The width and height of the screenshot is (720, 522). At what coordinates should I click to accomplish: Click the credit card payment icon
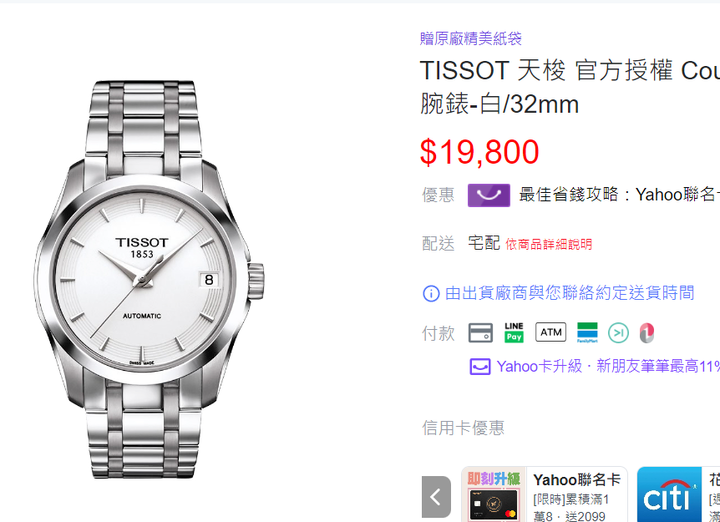(480, 332)
